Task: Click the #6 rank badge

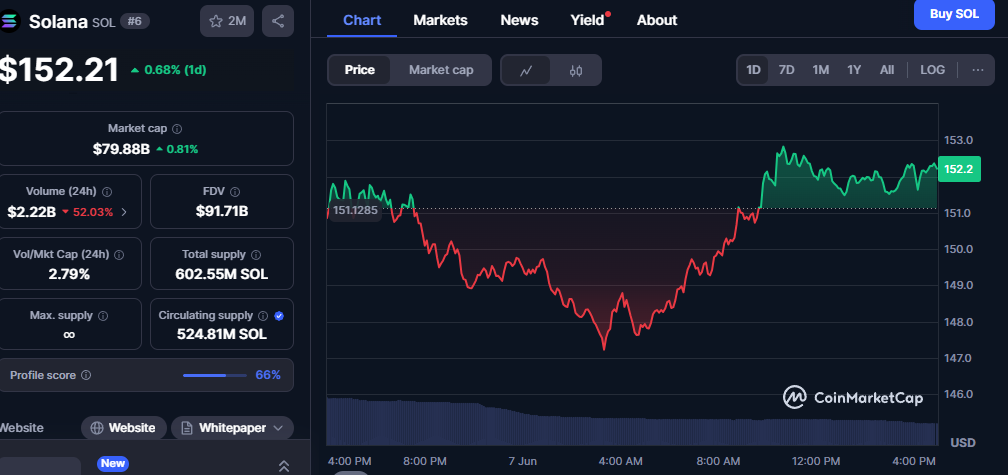Action: [134, 21]
